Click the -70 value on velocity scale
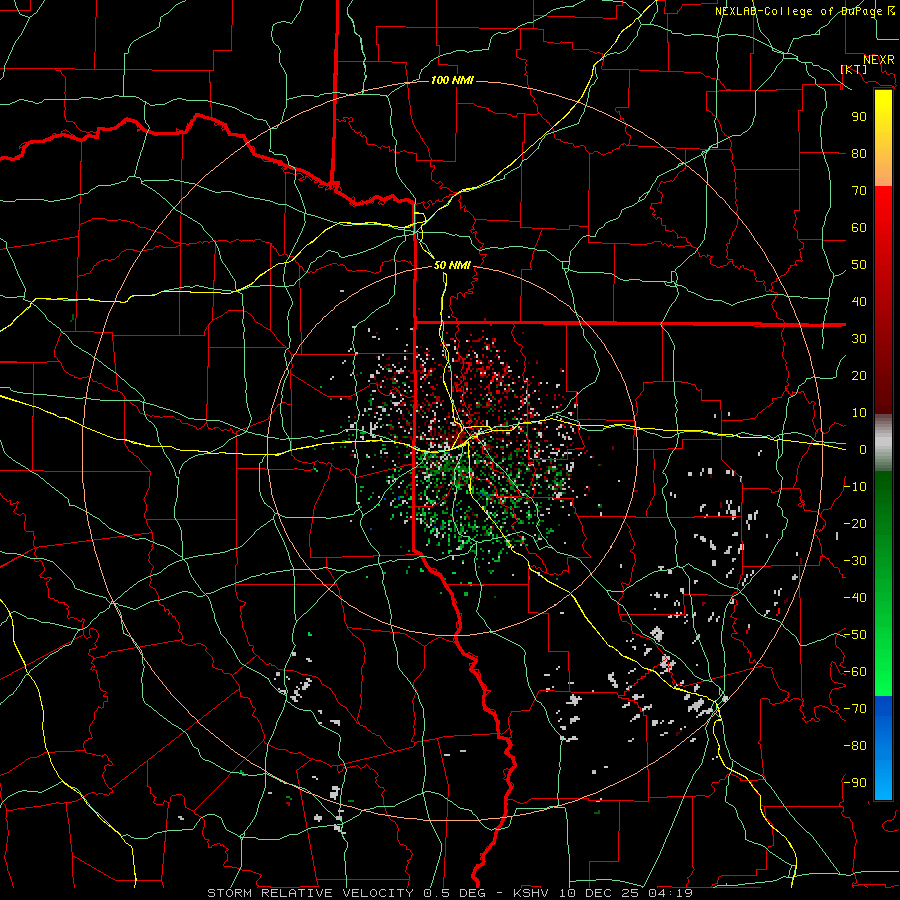The width and height of the screenshot is (900, 900). pos(855,709)
